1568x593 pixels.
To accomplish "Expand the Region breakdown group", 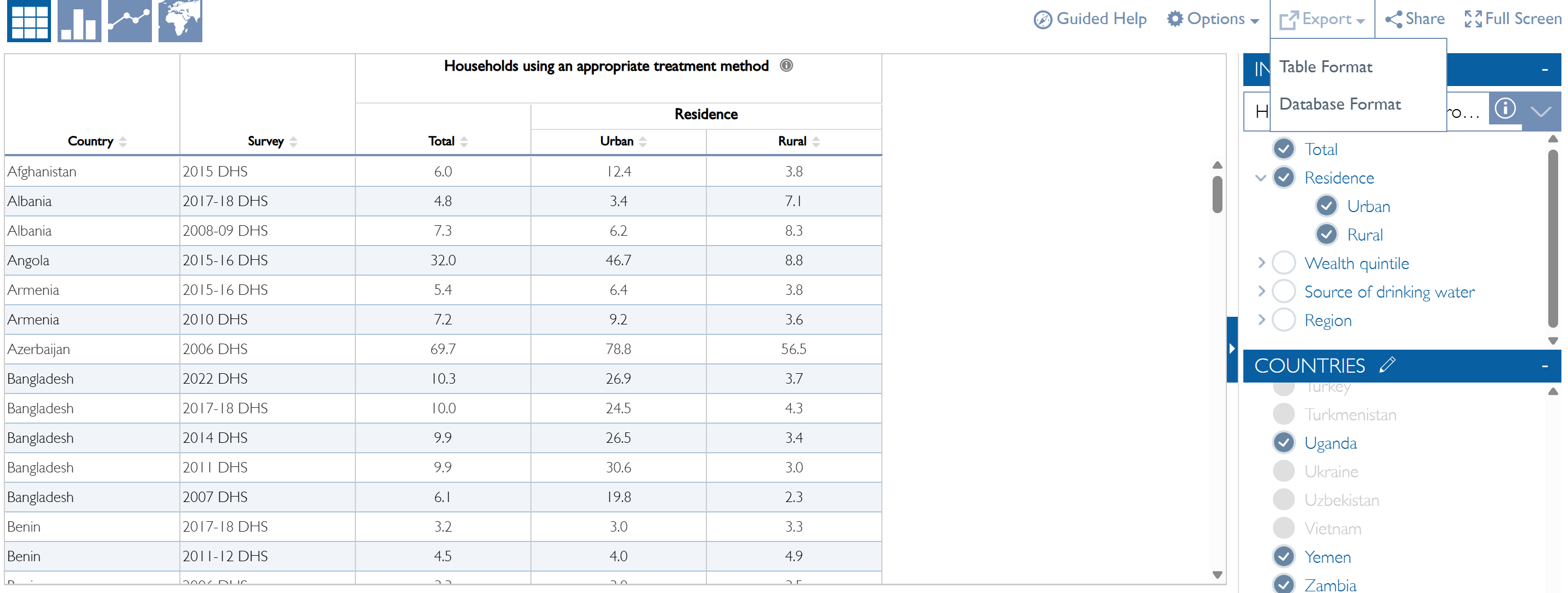I will coord(1261,320).
